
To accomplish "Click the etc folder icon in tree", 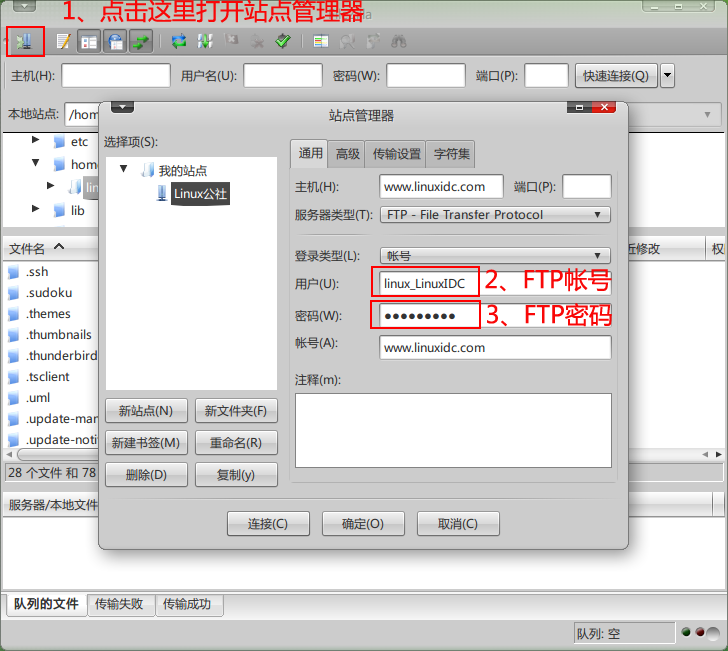I will pyautogui.click(x=59, y=142).
